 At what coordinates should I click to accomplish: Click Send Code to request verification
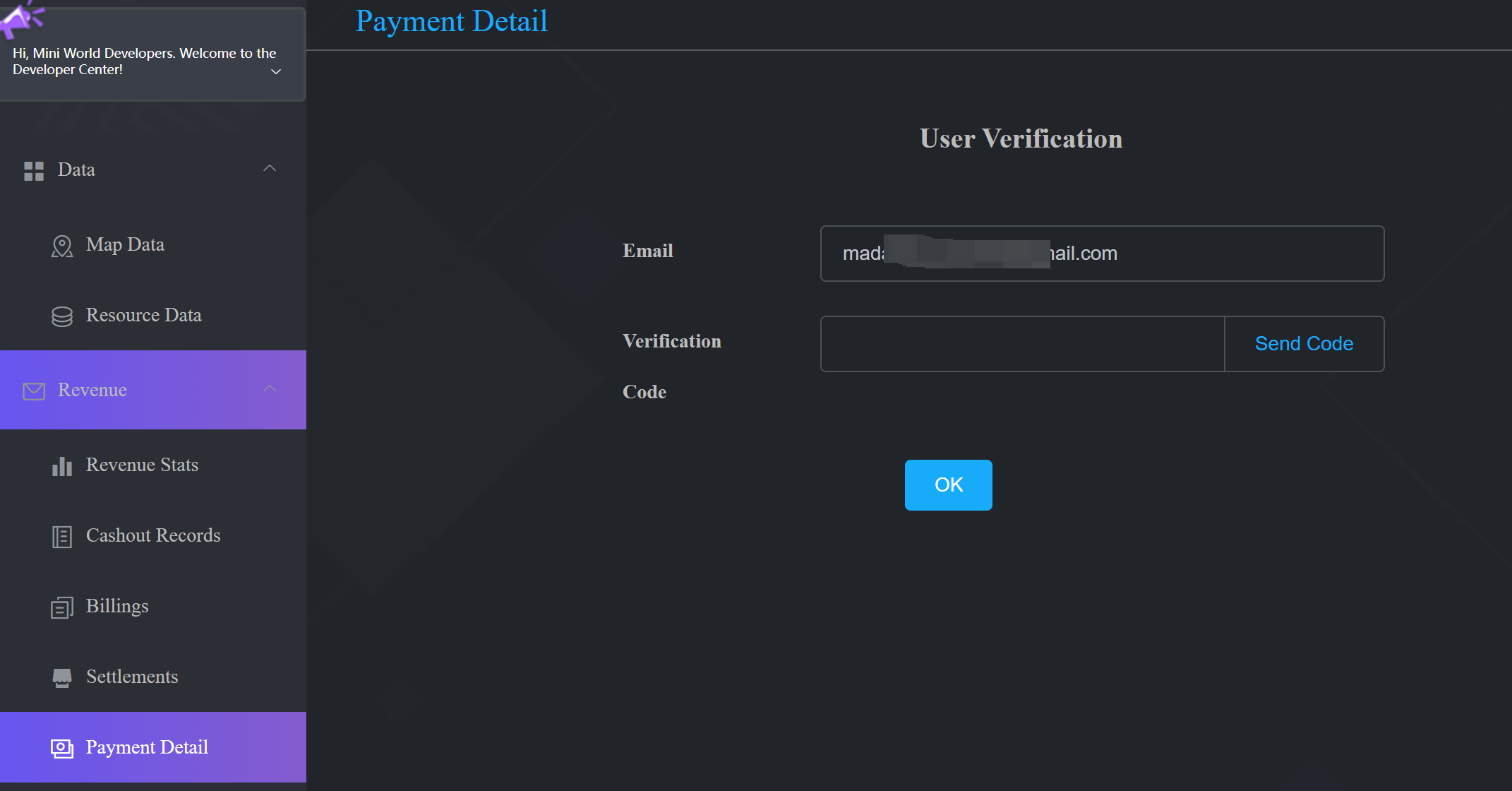[1304, 344]
